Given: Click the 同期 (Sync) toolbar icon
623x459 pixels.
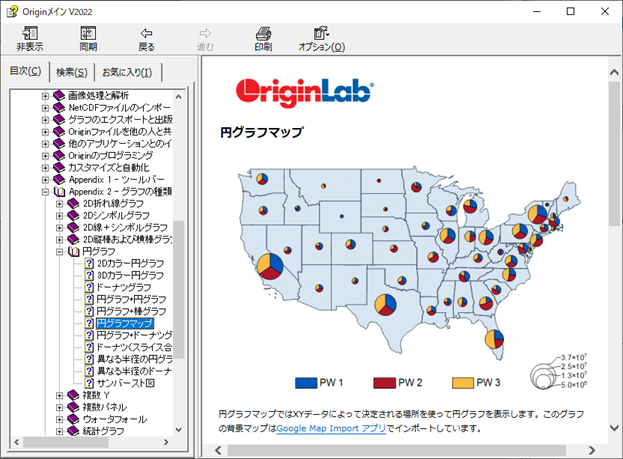Looking at the screenshot, I should [88, 33].
